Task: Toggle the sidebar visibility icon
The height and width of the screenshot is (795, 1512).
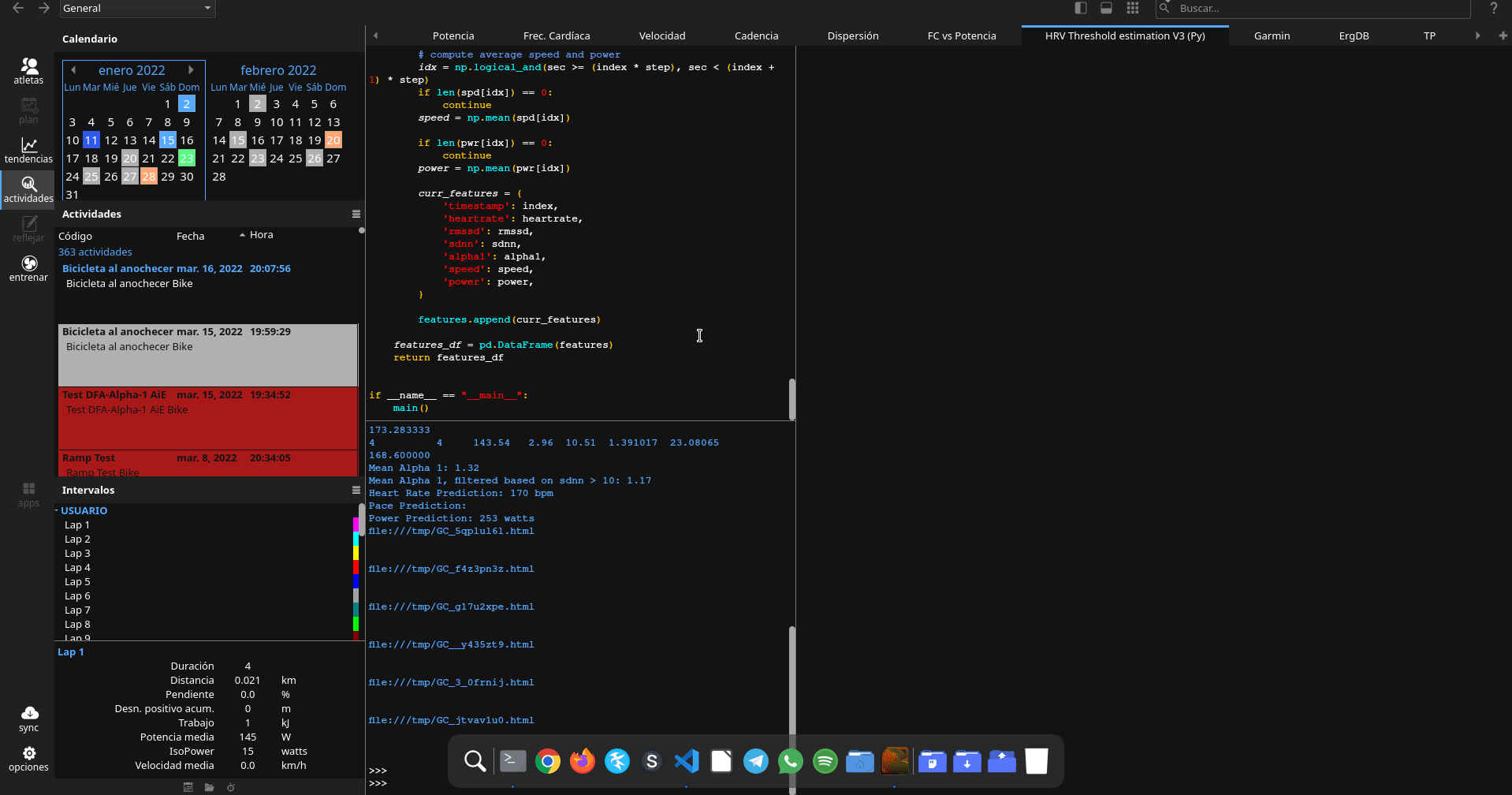Action: [1080, 8]
